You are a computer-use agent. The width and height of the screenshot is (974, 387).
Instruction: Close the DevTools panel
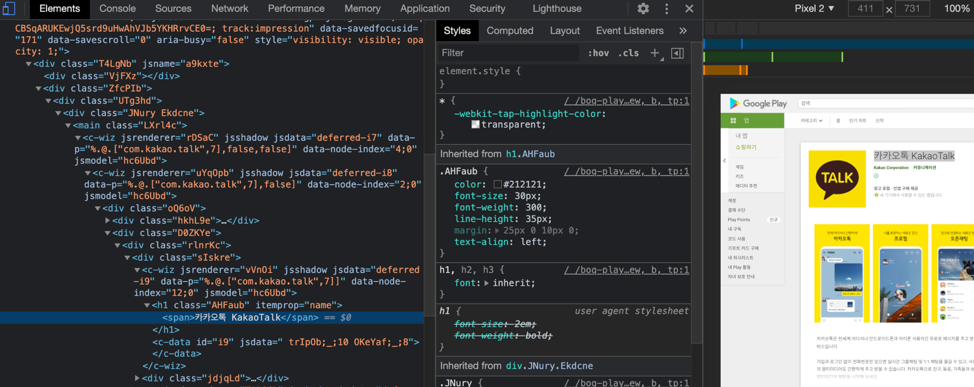pyautogui.click(x=689, y=9)
